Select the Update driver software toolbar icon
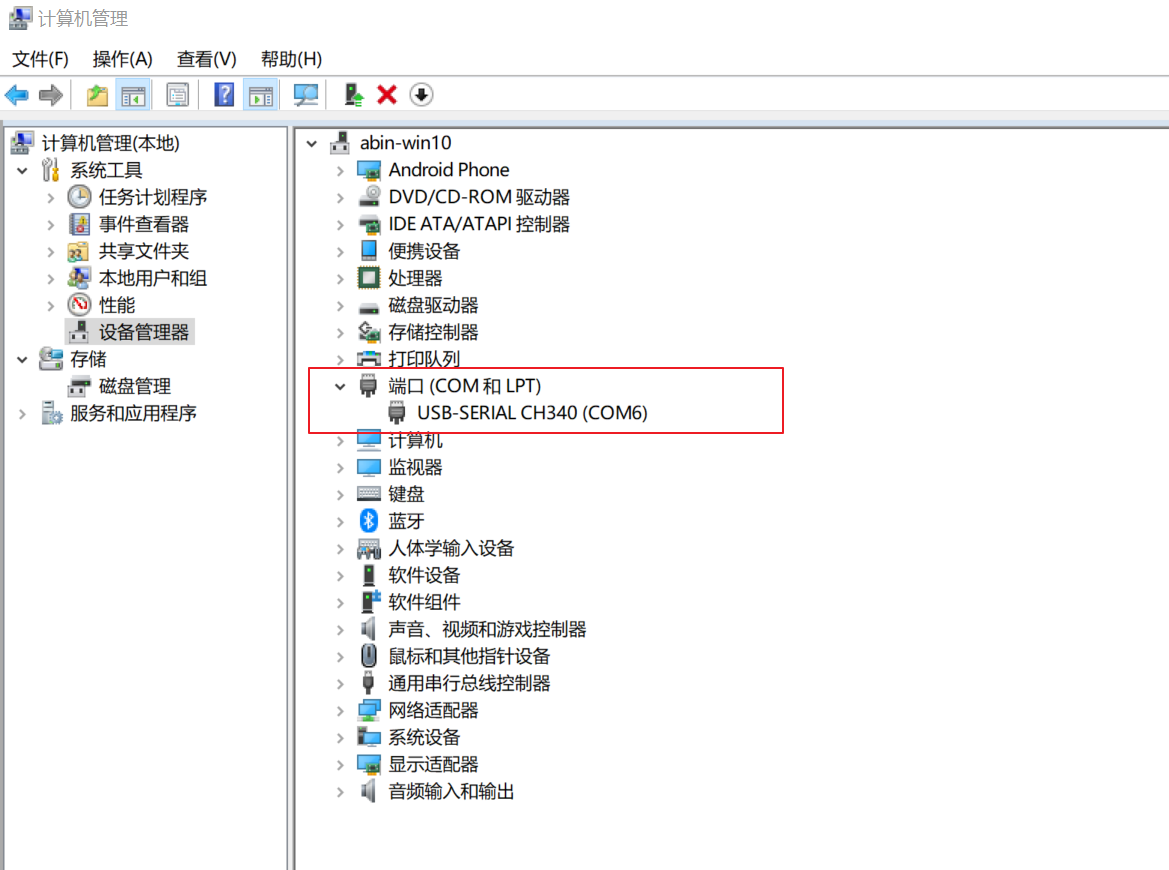This screenshot has width=1169, height=870. click(351, 94)
